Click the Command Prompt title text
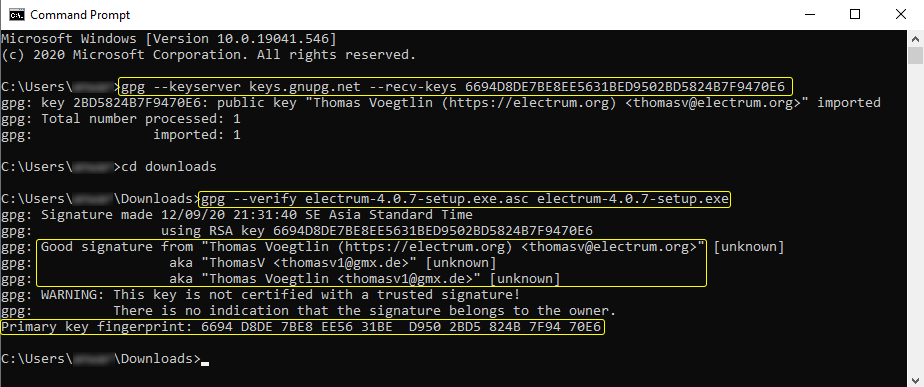 [80, 15]
